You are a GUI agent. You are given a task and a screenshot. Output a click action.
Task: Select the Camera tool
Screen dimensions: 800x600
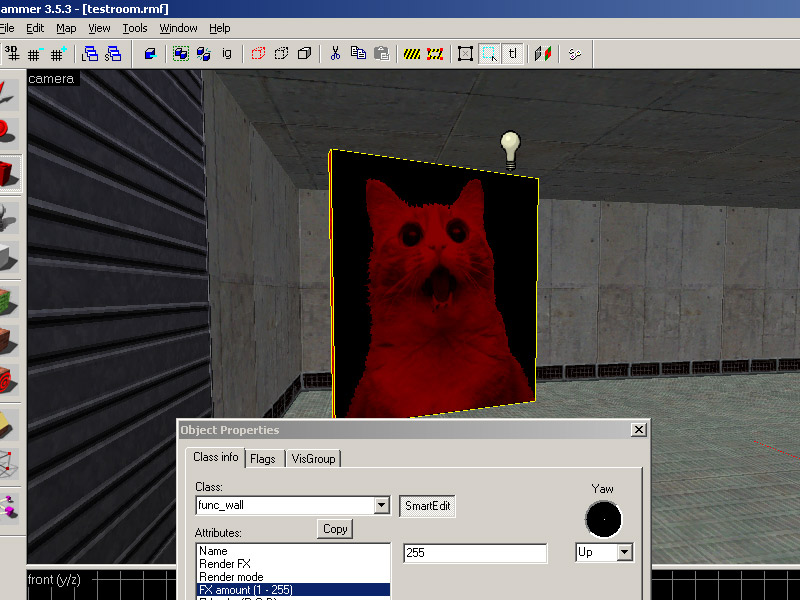coord(10,173)
